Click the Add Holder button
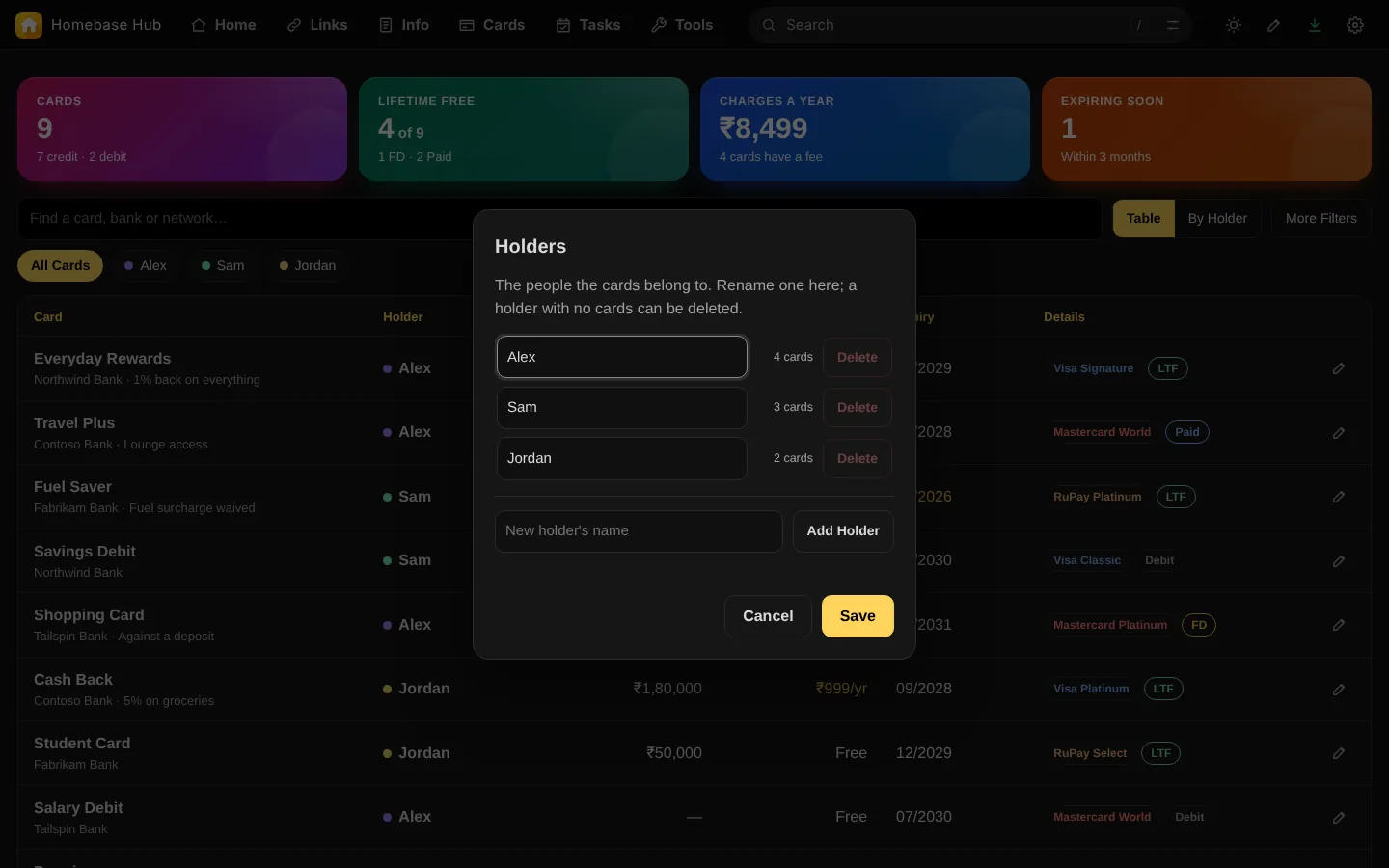 (843, 531)
